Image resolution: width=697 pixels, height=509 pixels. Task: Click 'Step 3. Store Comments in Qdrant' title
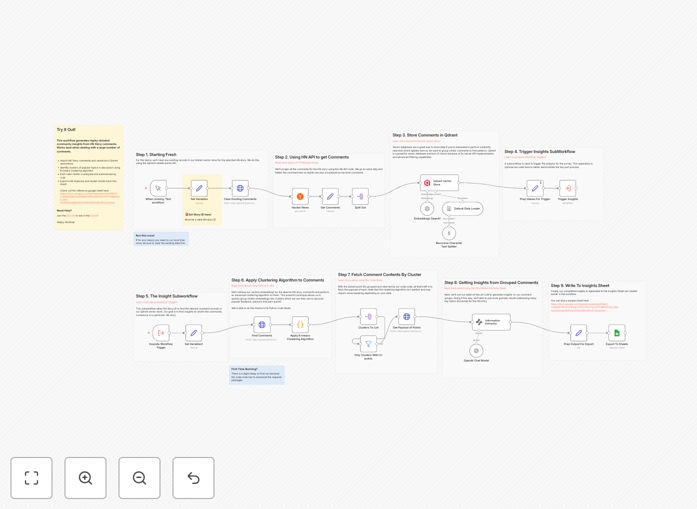tap(425, 135)
